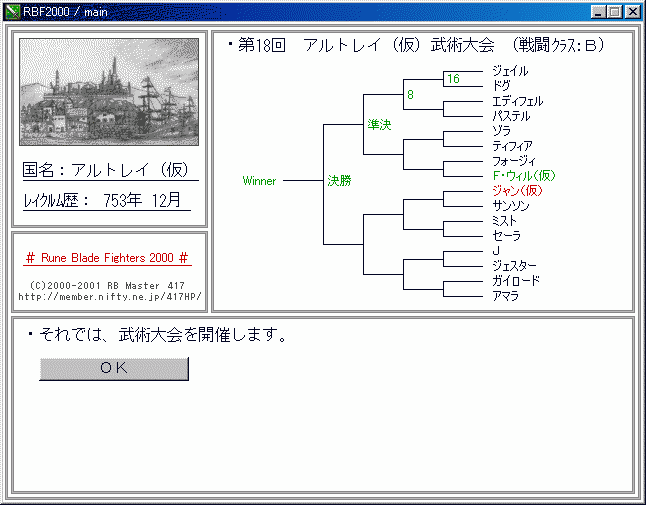Select the green F・ウィル(仮) bracket entry
Screen dimensions: 646x505
pyautogui.click(x=524, y=175)
